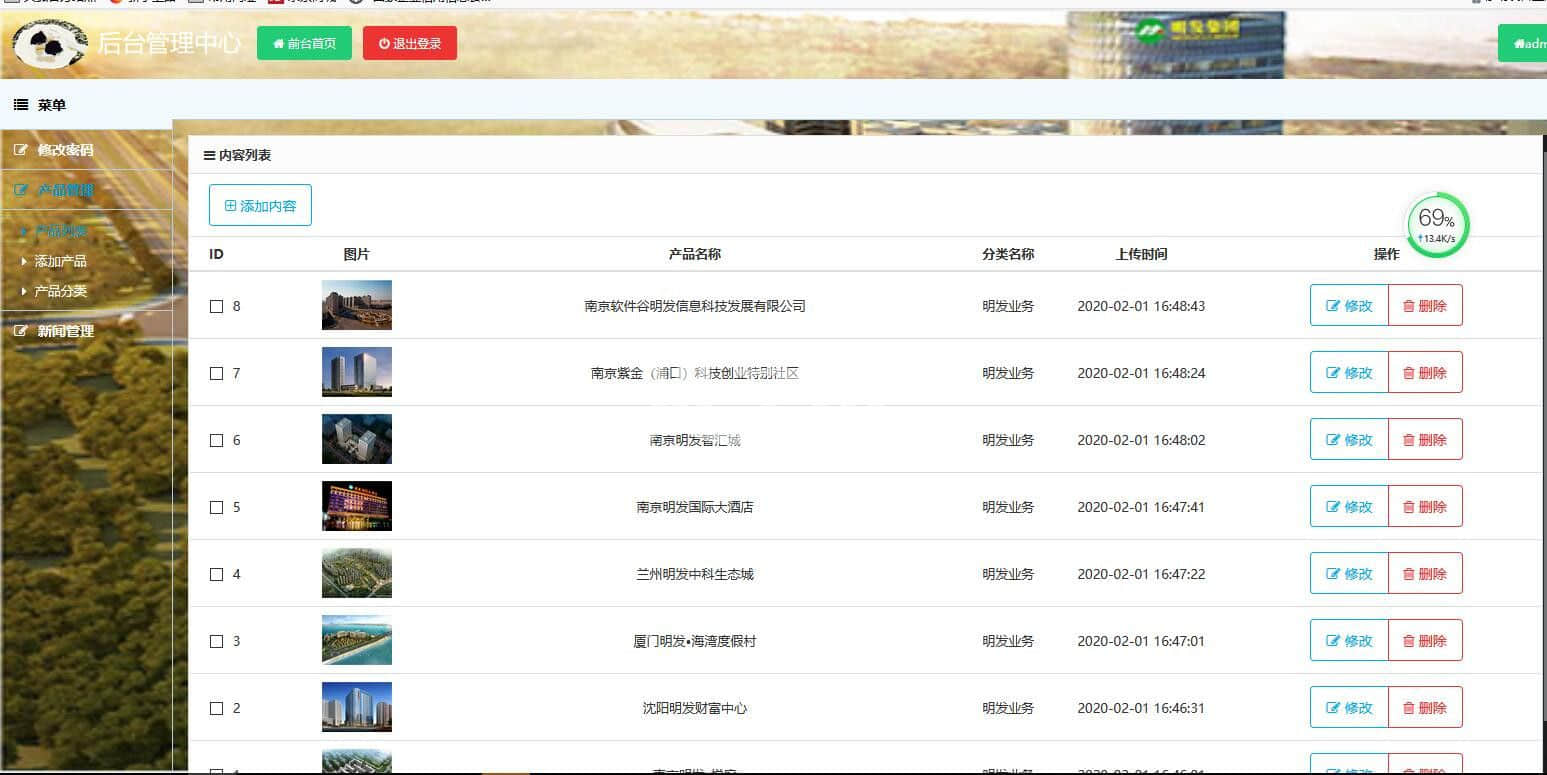1547x775 pixels.
Task: Check the checkbox for product ID 8
Action: [216, 307]
